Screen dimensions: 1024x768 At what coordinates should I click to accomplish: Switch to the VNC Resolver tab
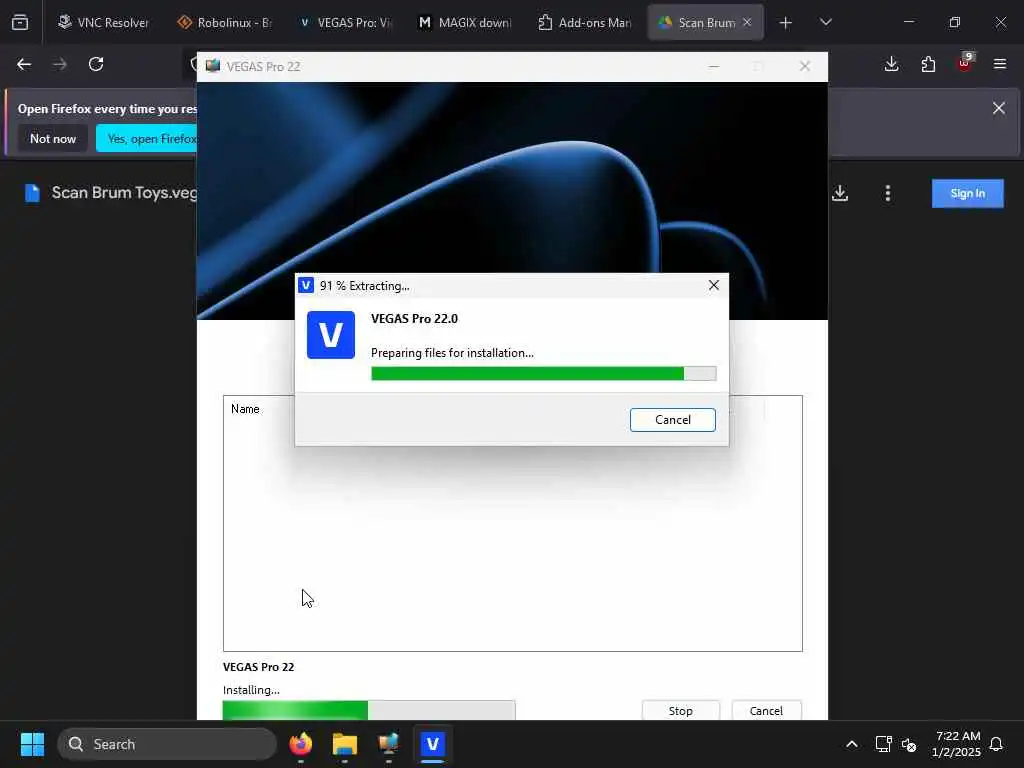(103, 22)
